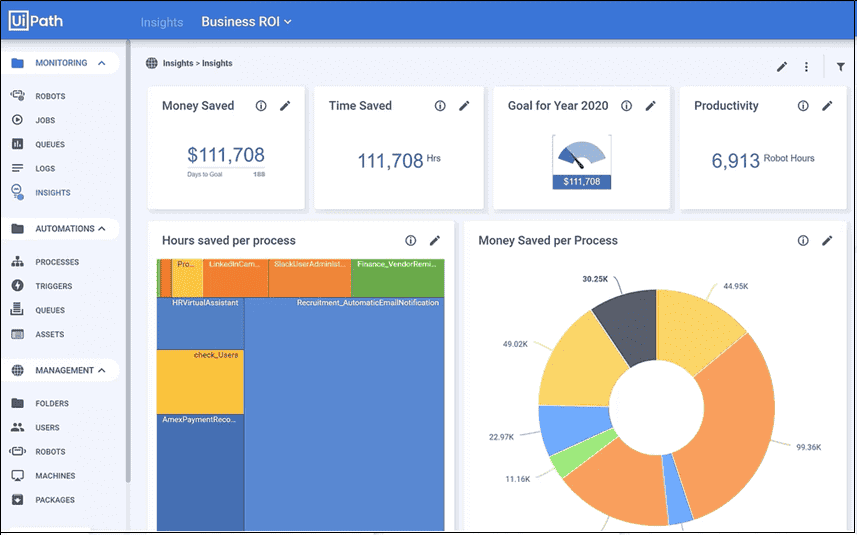Edit the Productivity card
The width and height of the screenshot is (857, 535).
pos(827,105)
